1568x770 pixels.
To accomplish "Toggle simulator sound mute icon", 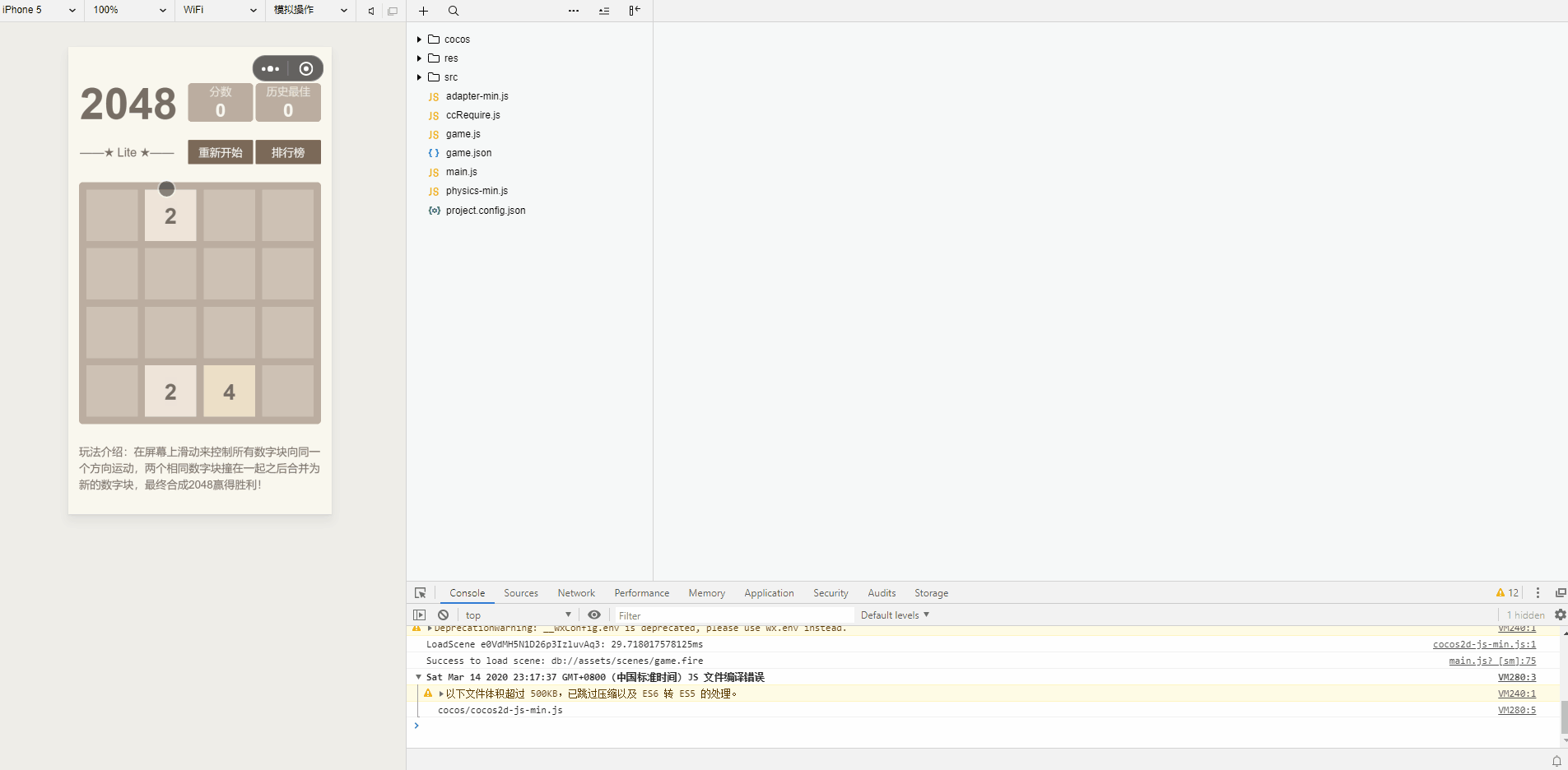I will coord(371,11).
